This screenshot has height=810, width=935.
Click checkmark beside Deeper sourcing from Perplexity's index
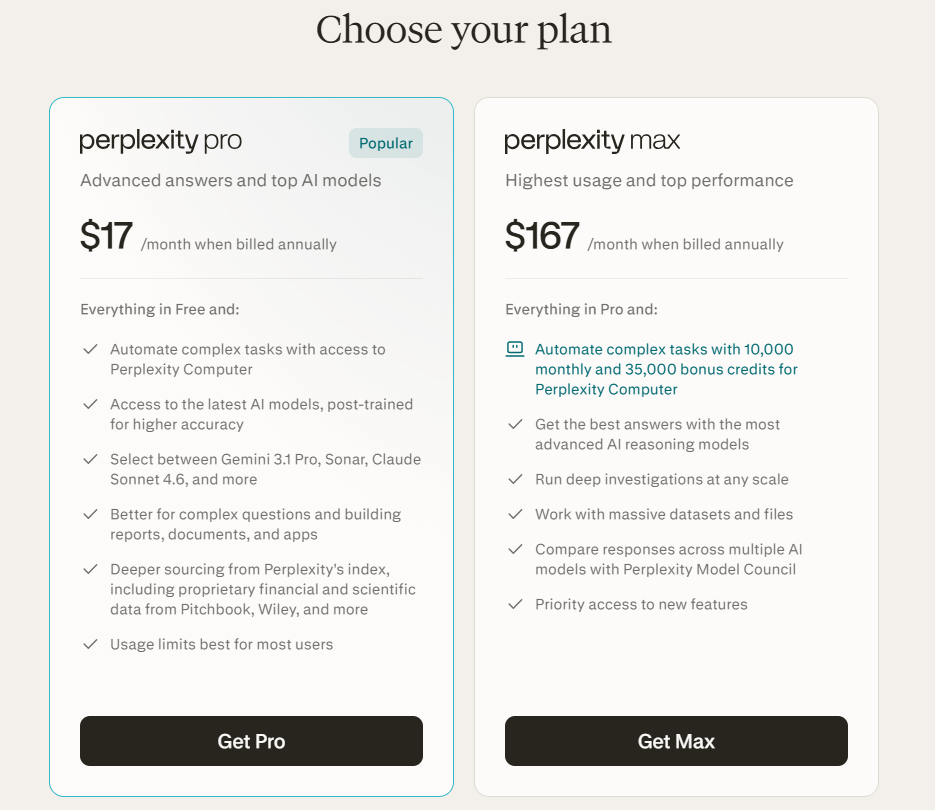(x=90, y=569)
